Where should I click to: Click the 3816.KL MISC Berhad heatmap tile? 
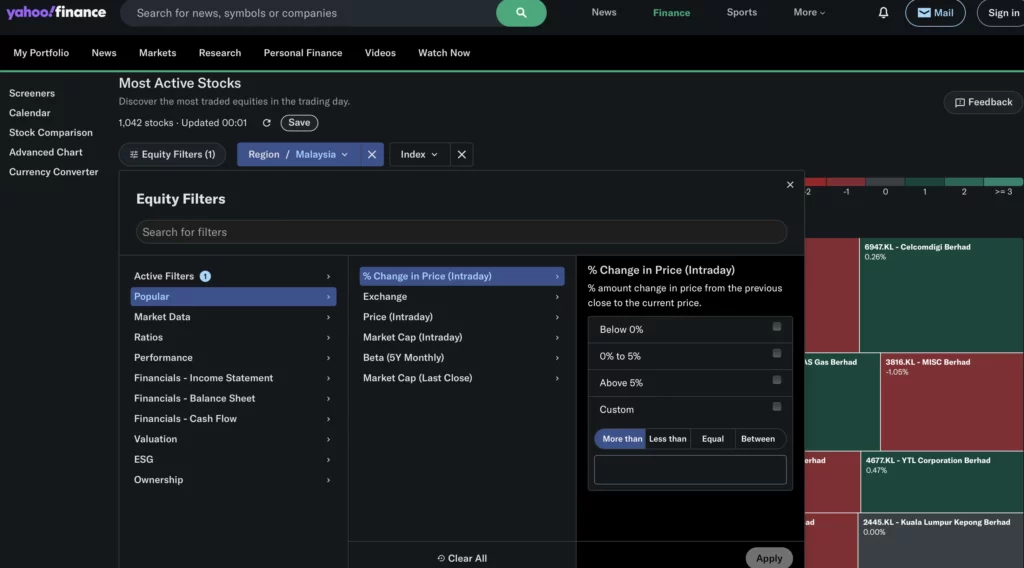coord(952,402)
